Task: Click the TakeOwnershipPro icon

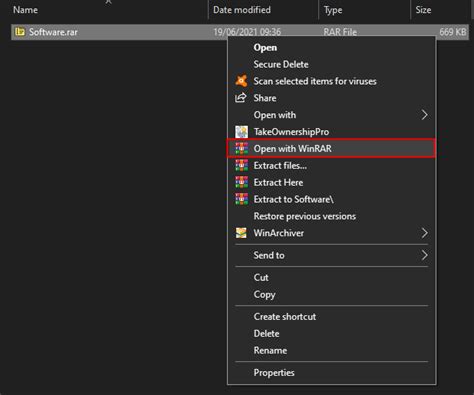Action: tap(241, 132)
